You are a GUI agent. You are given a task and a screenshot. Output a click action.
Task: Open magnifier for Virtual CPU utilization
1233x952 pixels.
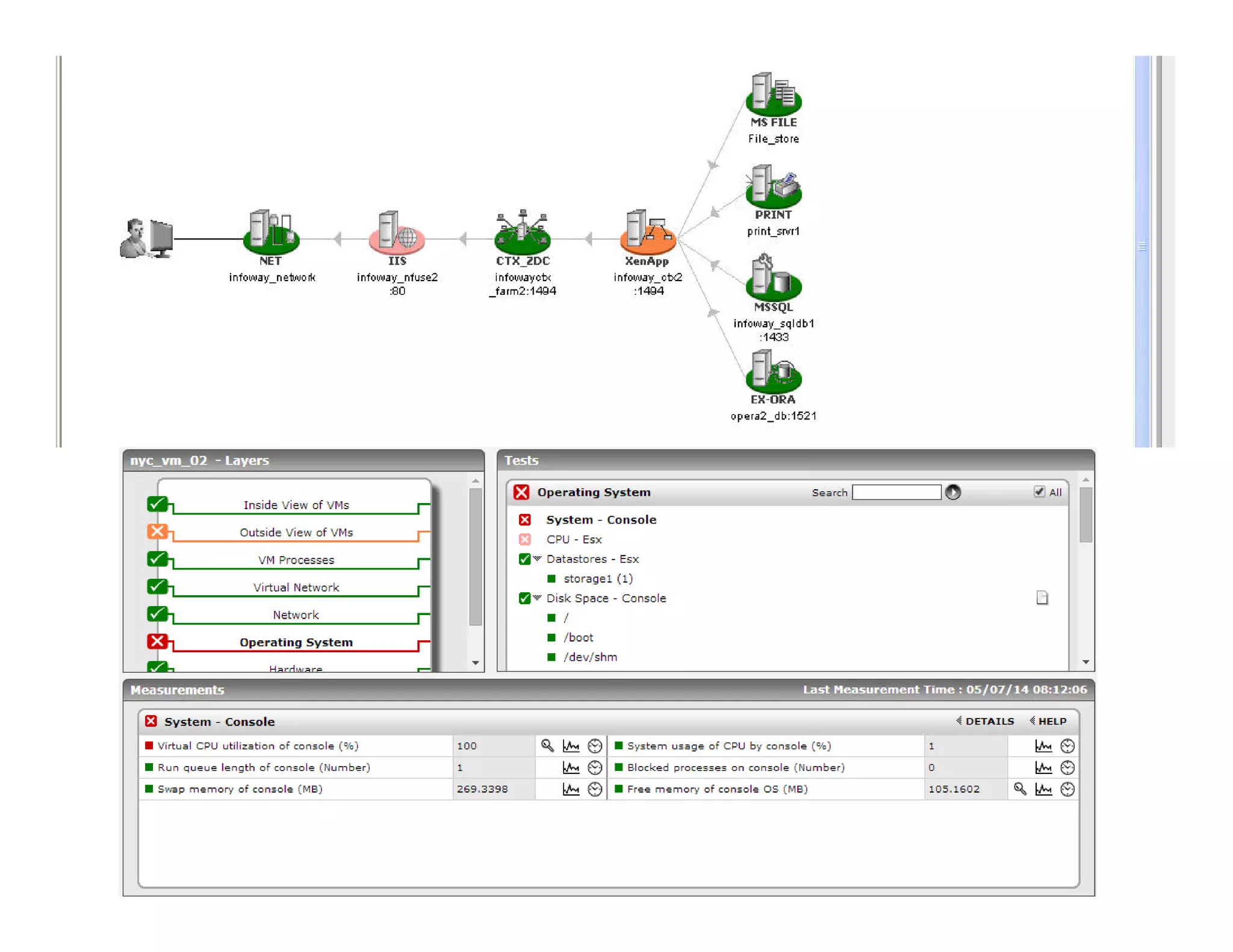click(547, 746)
